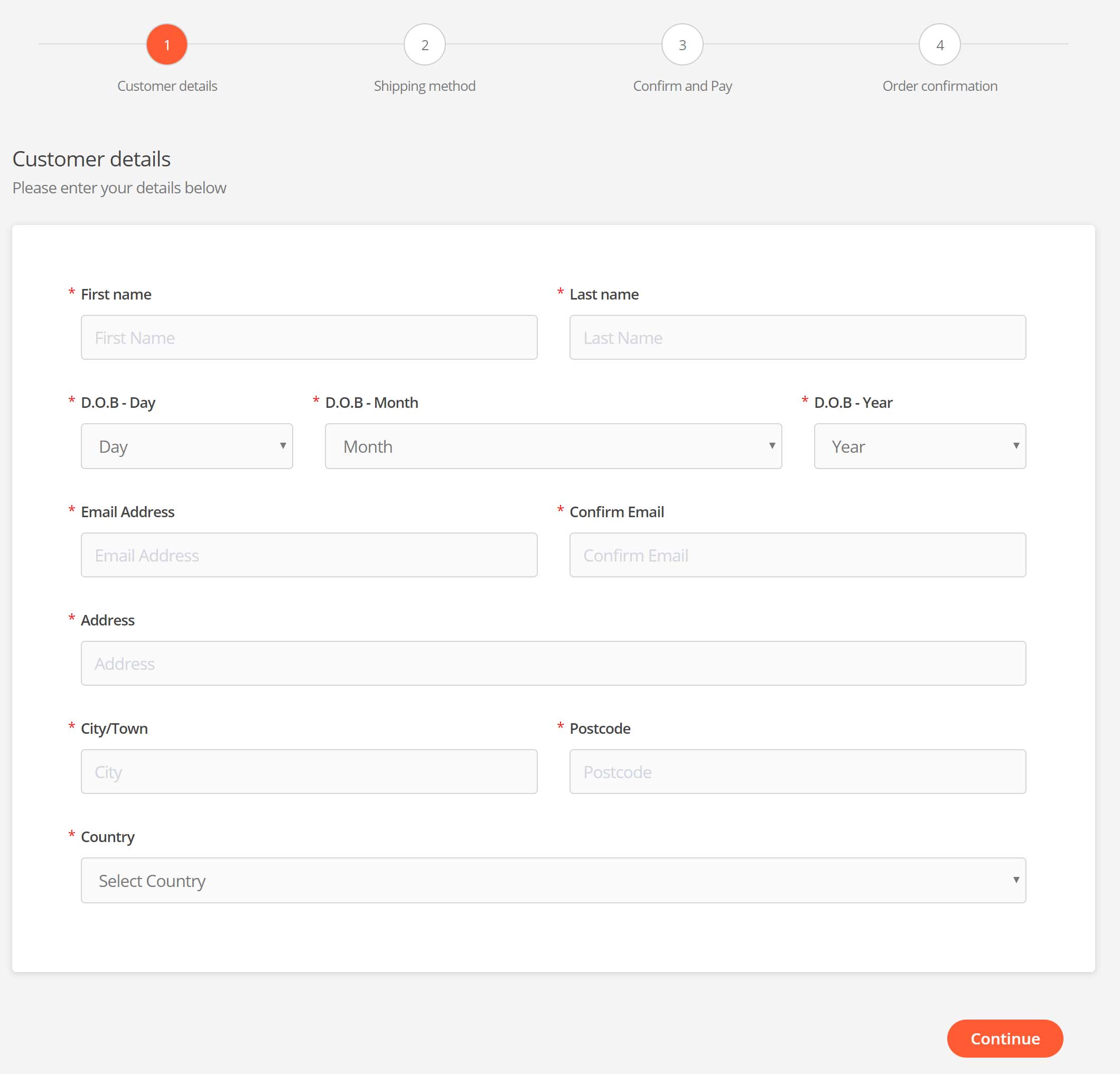
Task: Click step 2 Shipping method circle
Action: [425, 44]
